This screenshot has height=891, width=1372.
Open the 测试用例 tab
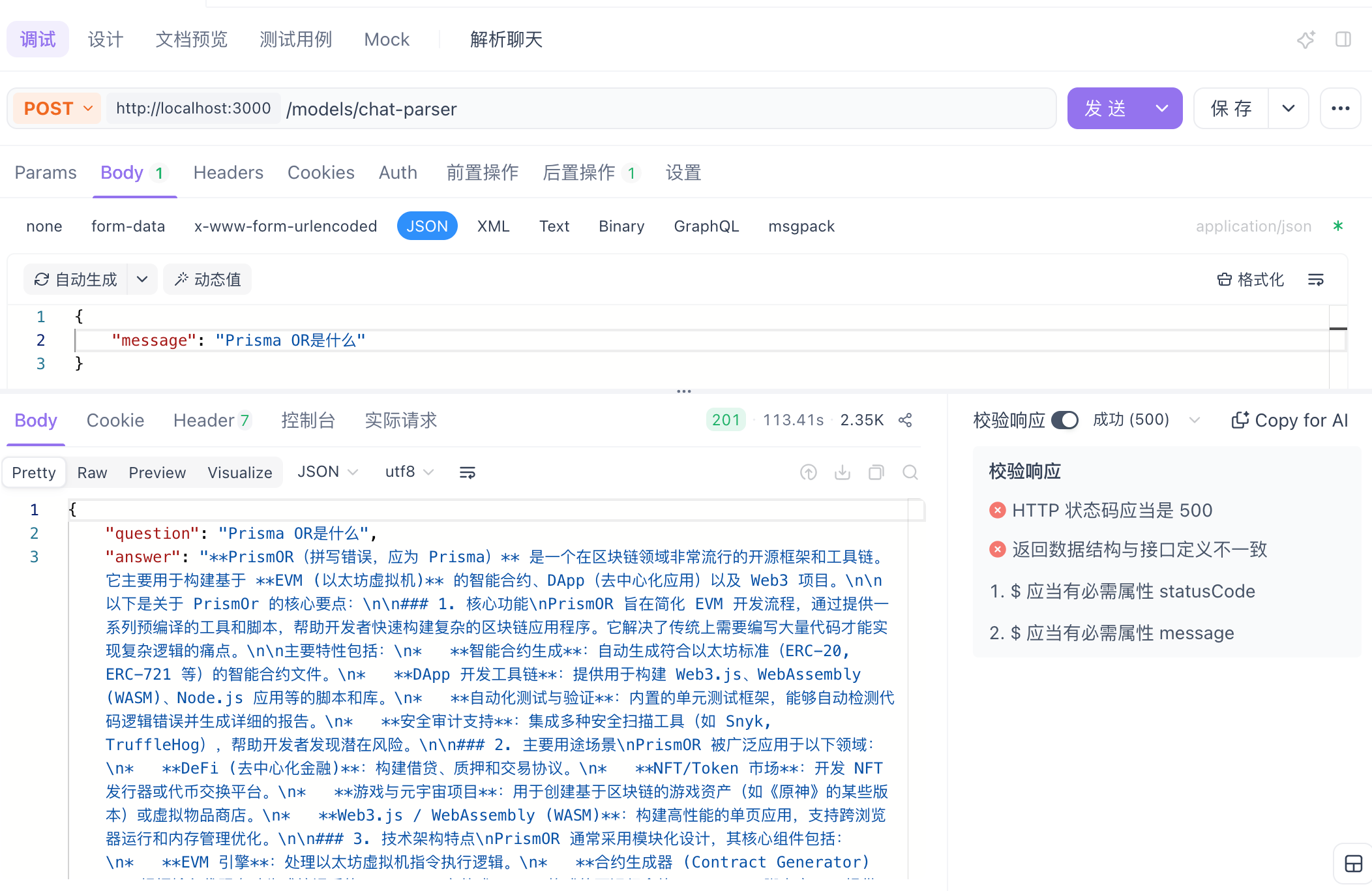coord(296,40)
